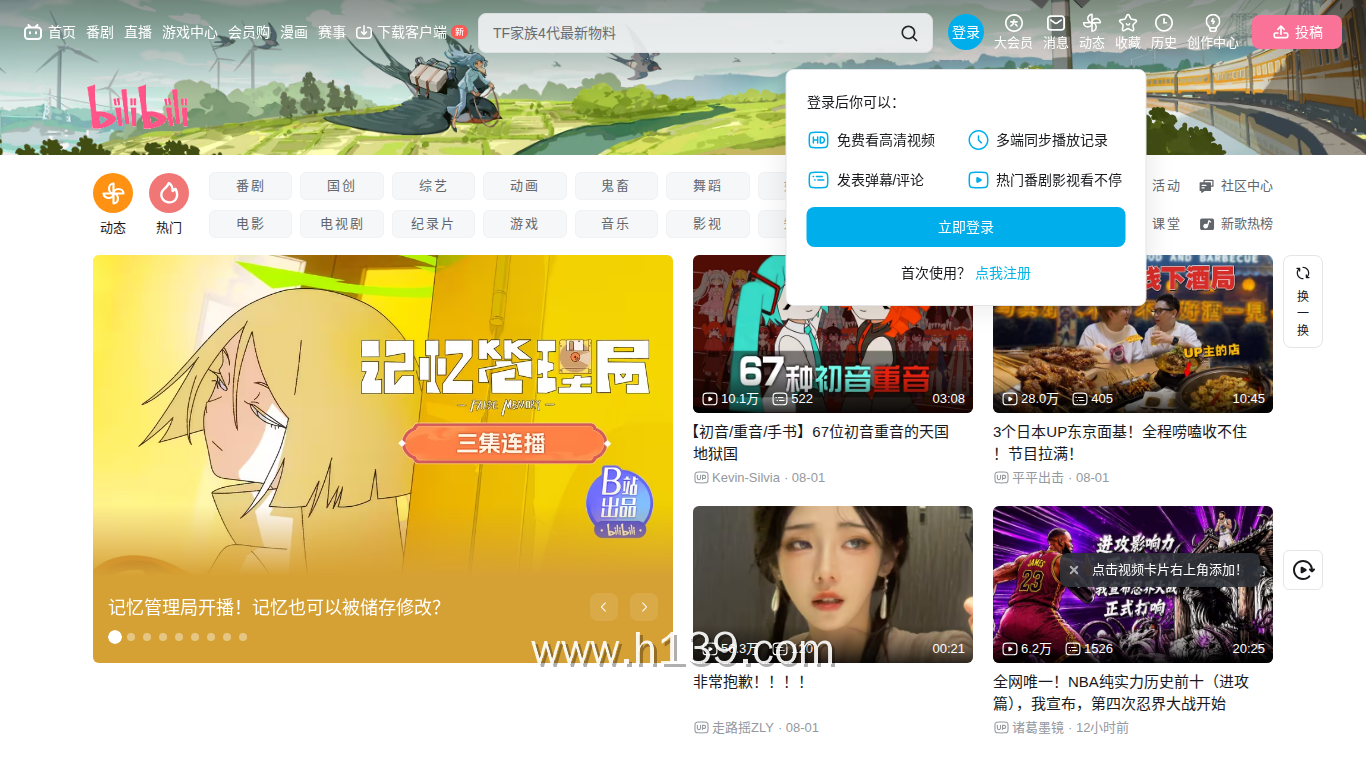Open 漫画 in the top navigation
The height and width of the screenshot is (768, 1366).
pyautogui.click(x=294, y=32)
